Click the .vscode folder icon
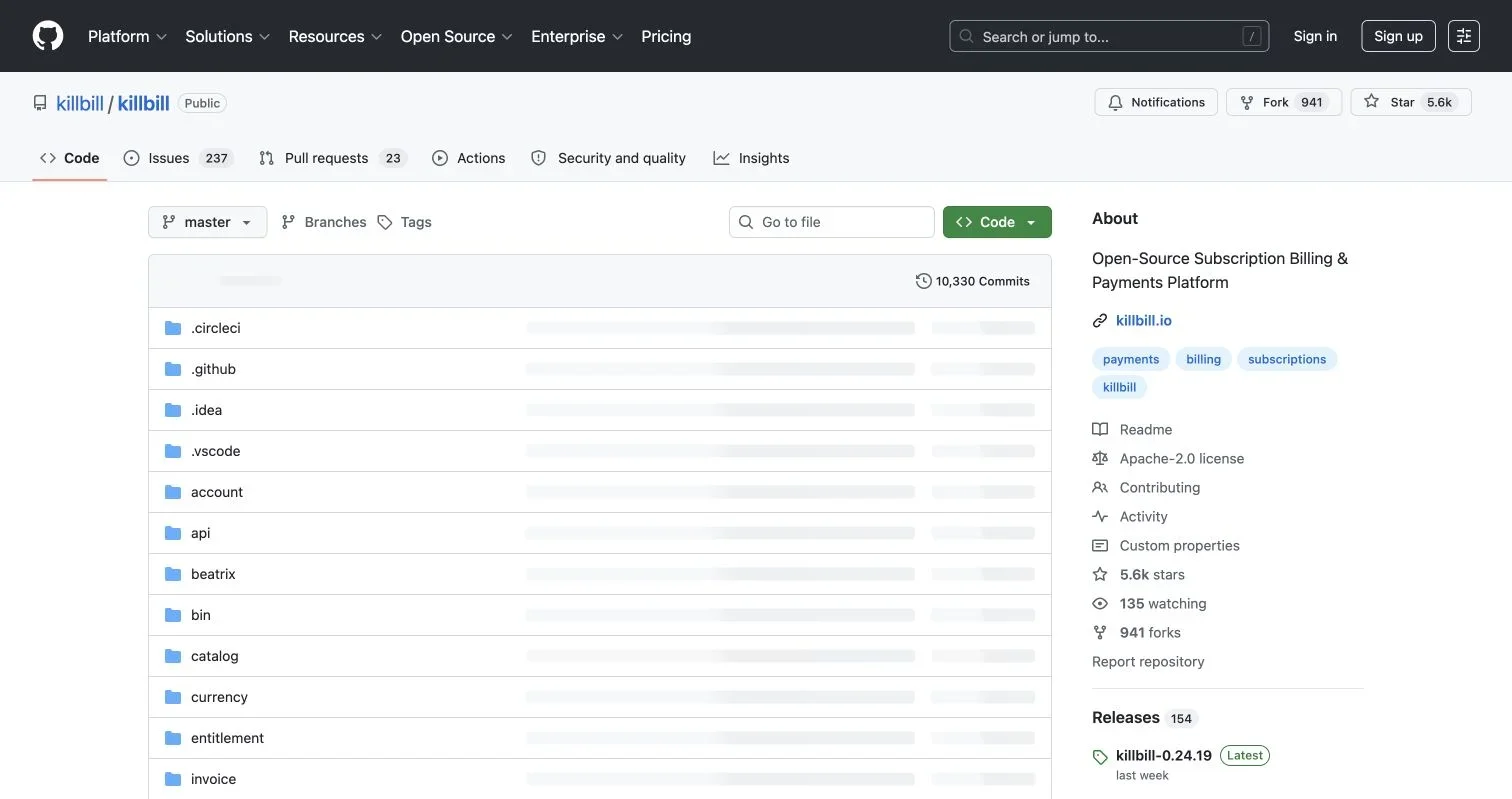1512x799 pixels. 173,451
